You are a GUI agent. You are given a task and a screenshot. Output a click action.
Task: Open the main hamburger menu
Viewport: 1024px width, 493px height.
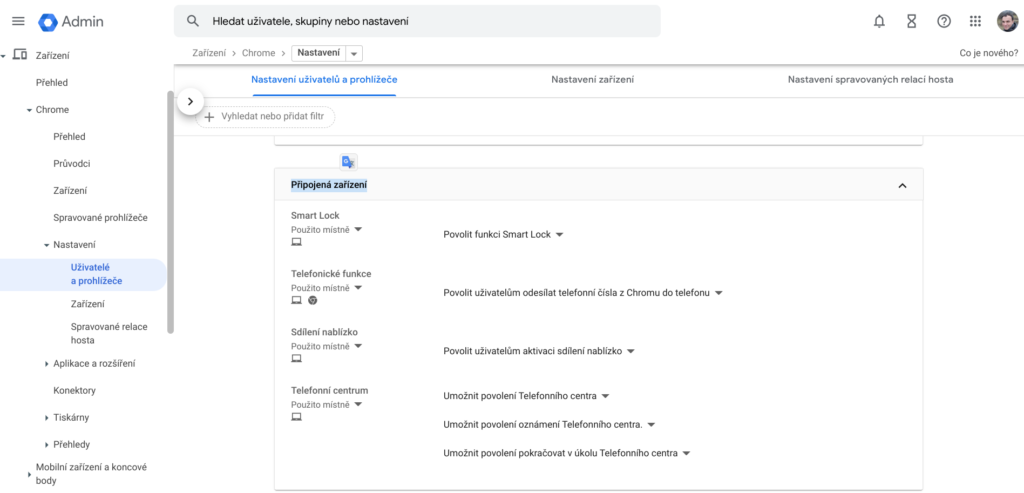tap(17, 21)
